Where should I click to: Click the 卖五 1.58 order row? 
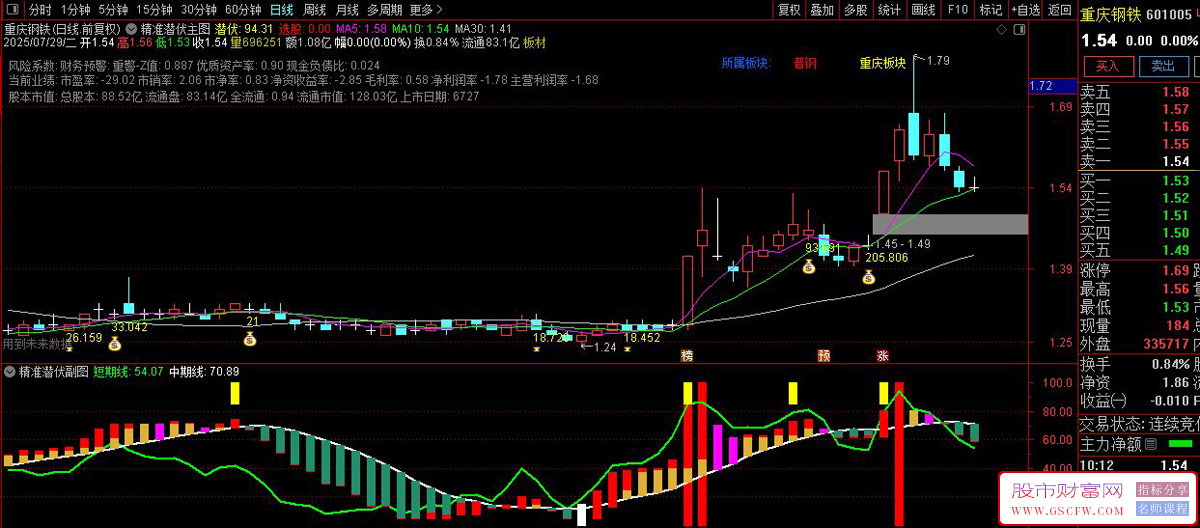pos(1139,92)
